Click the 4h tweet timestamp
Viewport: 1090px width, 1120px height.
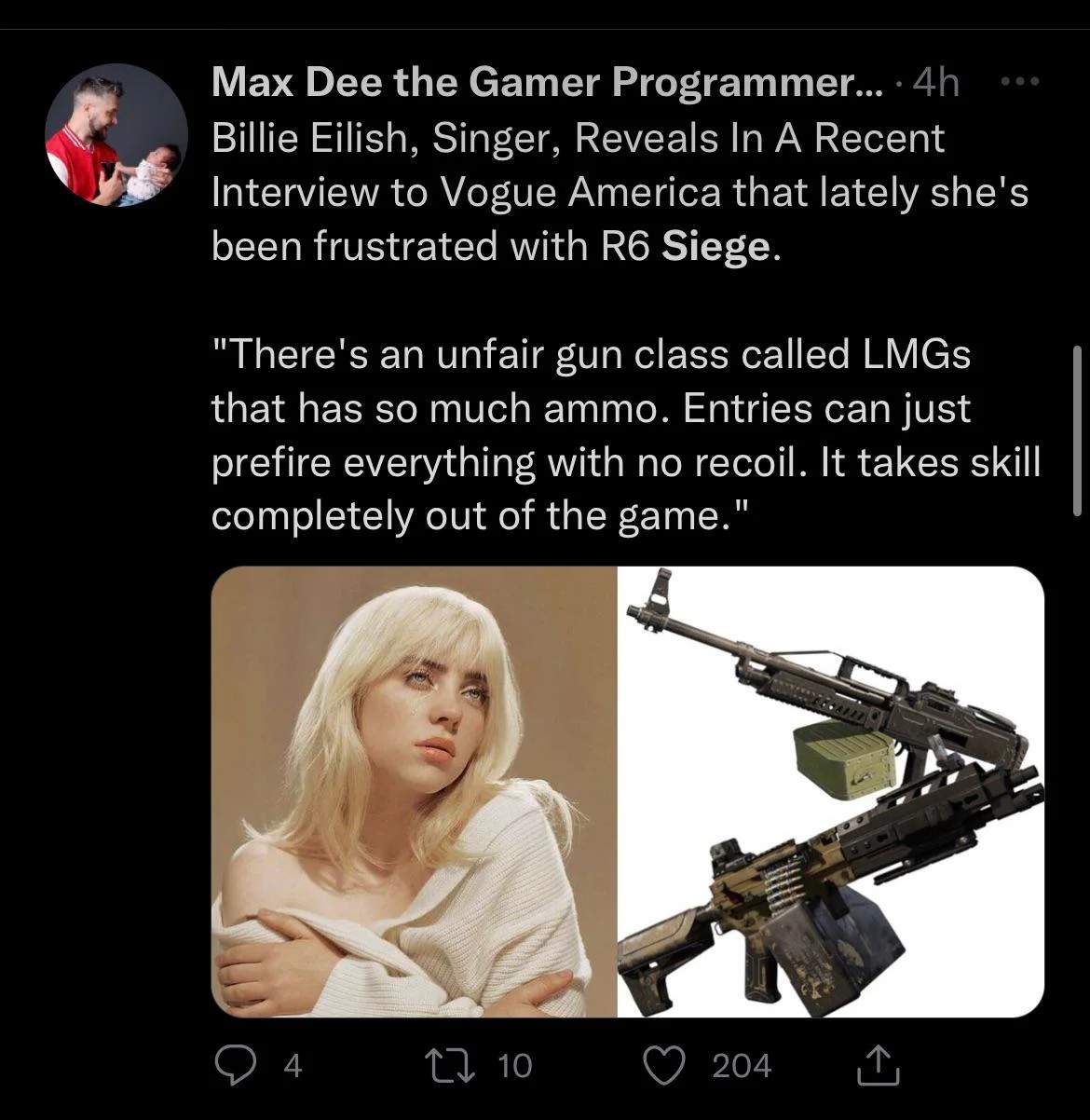click(935, 84)
